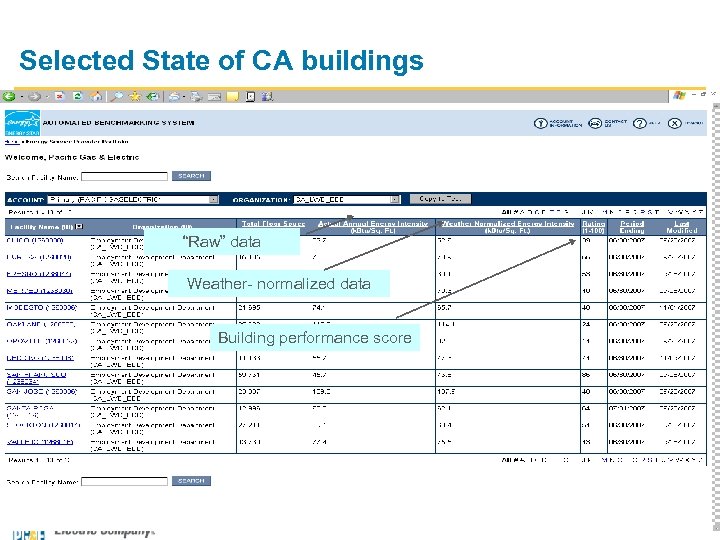Open the SANTA ROSA facility link
This screenshot has height=540, width=720.
click(30, 411)
